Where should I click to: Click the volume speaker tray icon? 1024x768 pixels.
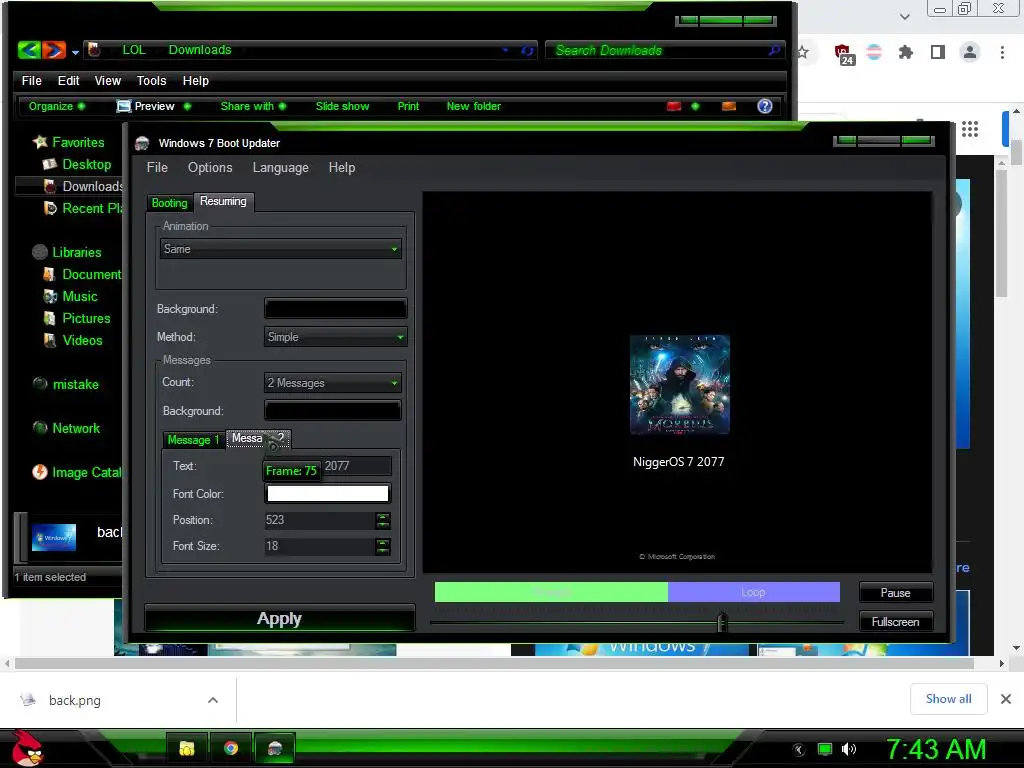tap(848, 749)
